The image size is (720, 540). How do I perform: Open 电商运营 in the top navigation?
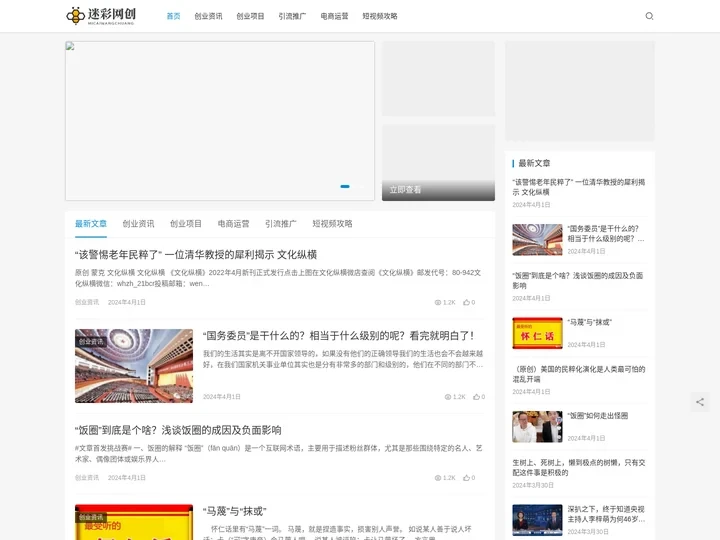(x=334, y=16)
